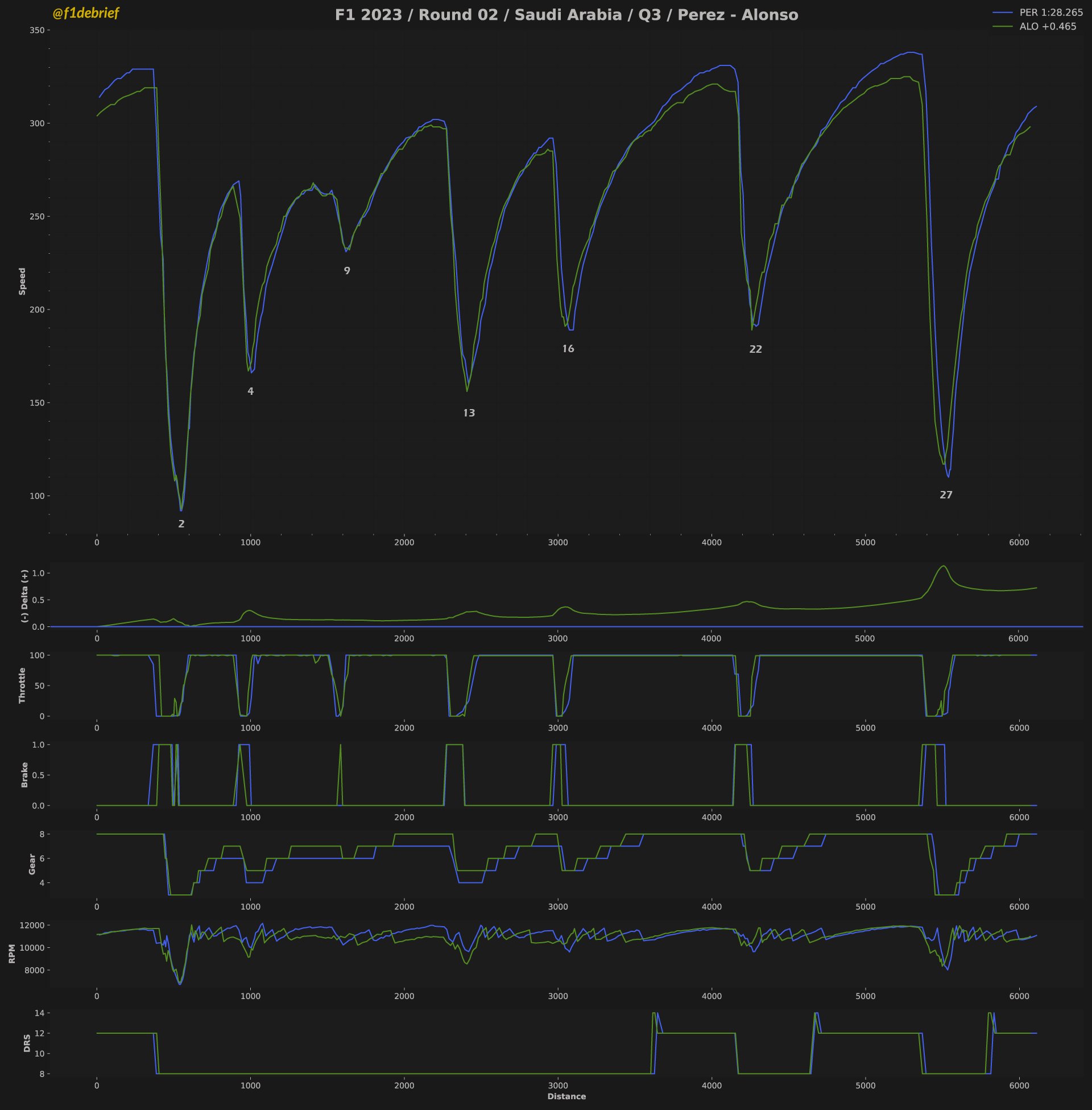1092x1110 pixels.
Task: Click the chart title text
Action: pyautogui.click(x=566, y=15)
